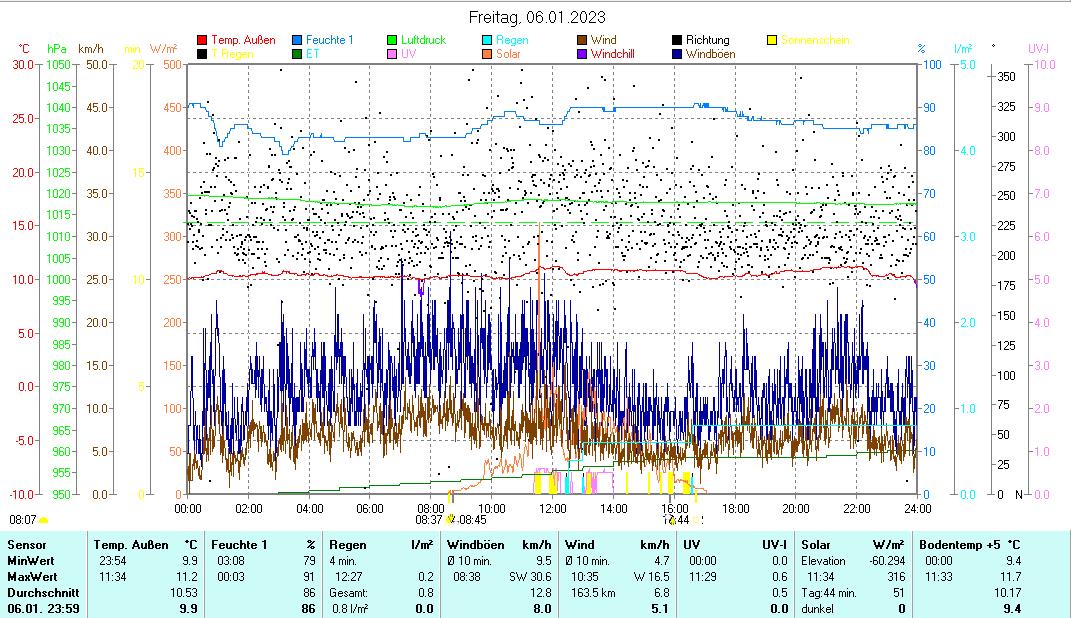The image size is (1071, 618).
Task: Click the 12:00 label on time axis
Action: coord(552,508)
